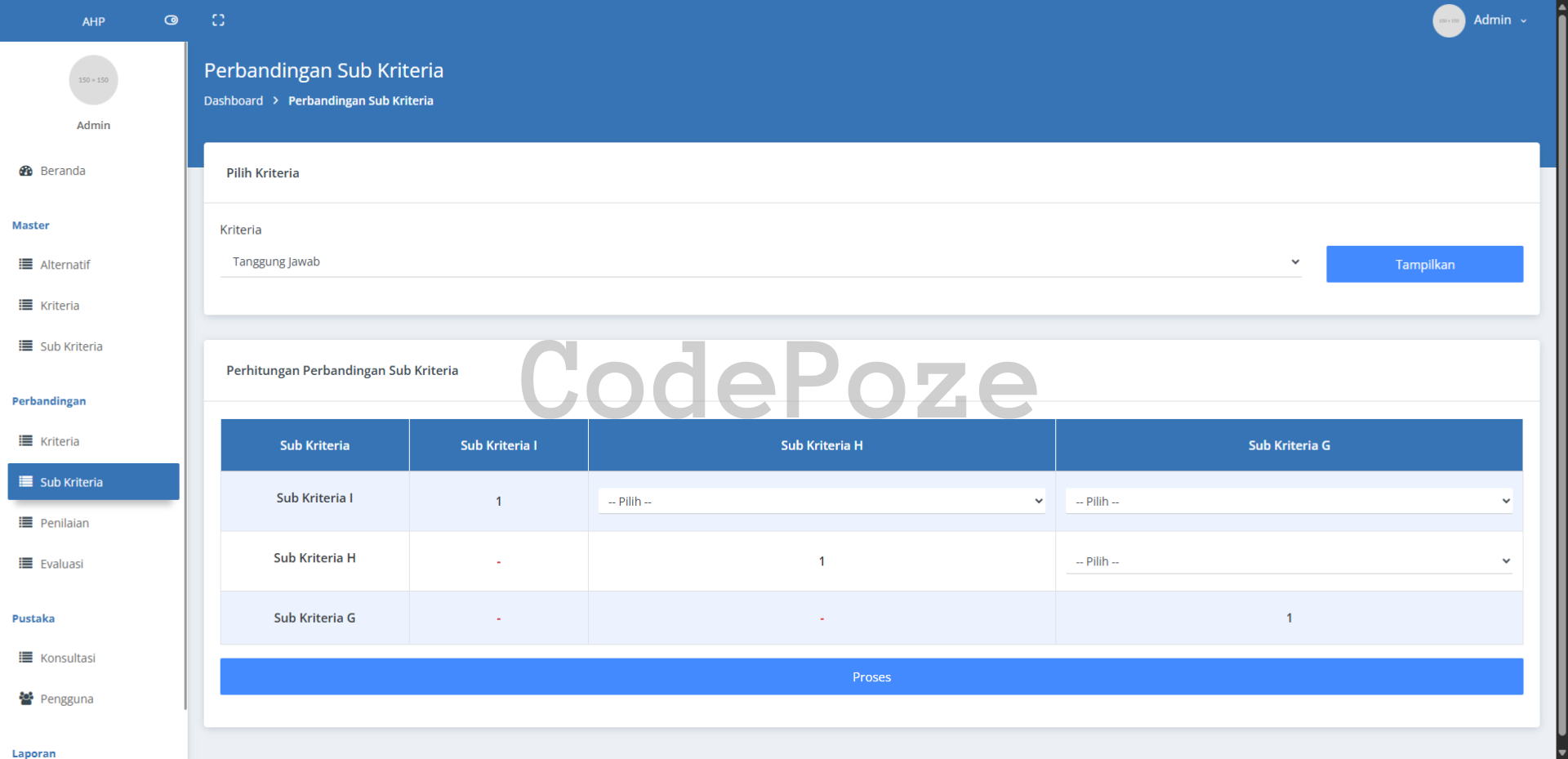Screen dimensions: 1568x759
Task: Click the Alternatif list icon
Action: click(x=26, y=265)
